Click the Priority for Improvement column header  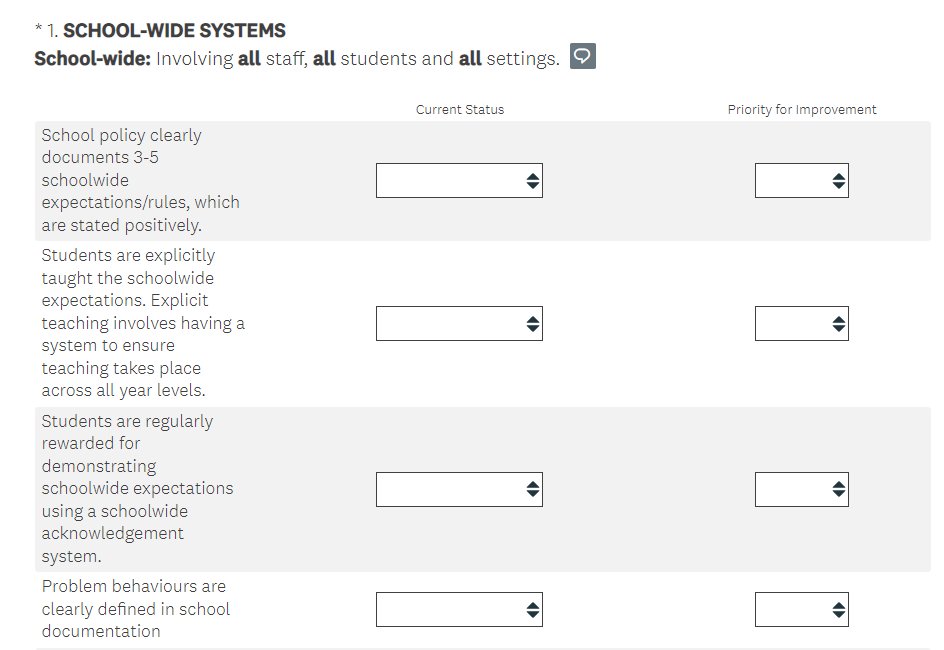pyautogui.click(x=801, y=110)
